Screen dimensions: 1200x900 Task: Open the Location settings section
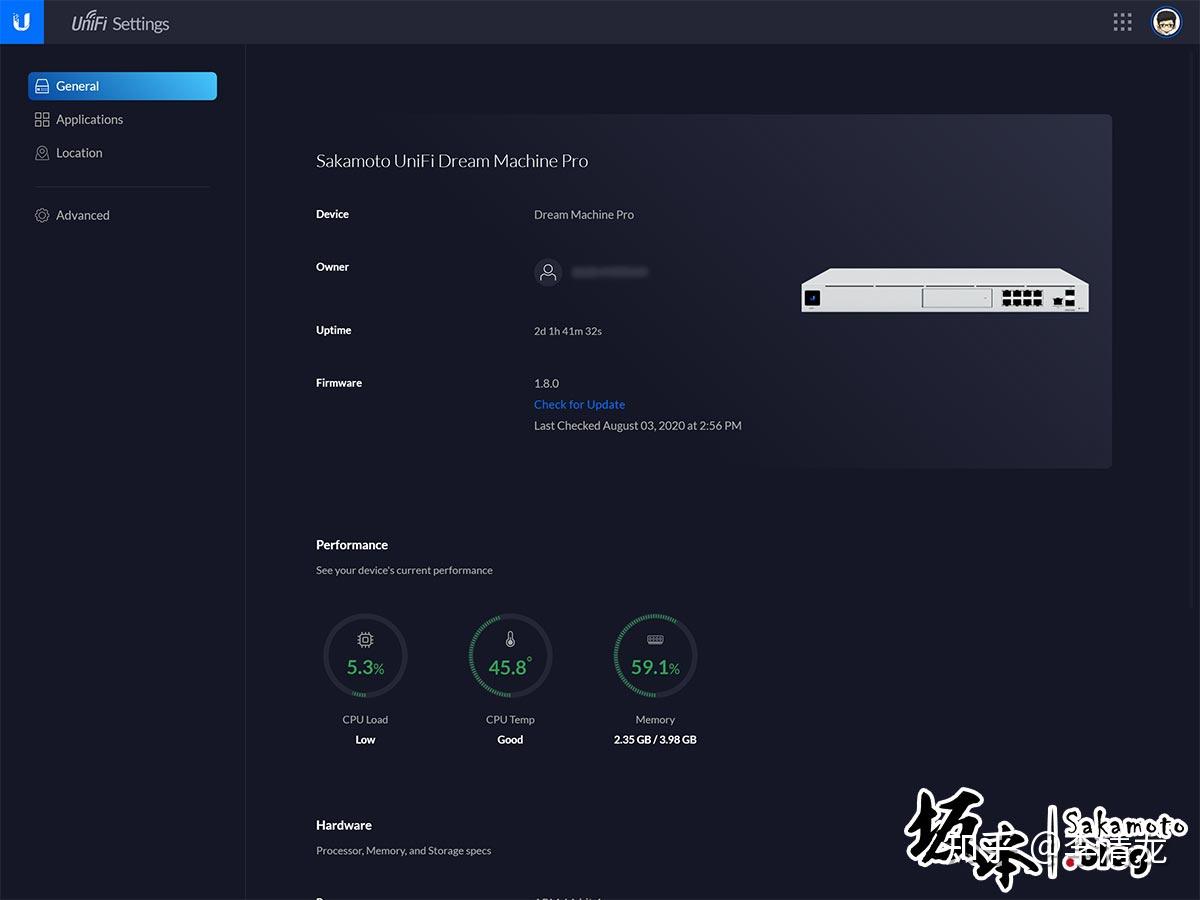click(80, 152)
